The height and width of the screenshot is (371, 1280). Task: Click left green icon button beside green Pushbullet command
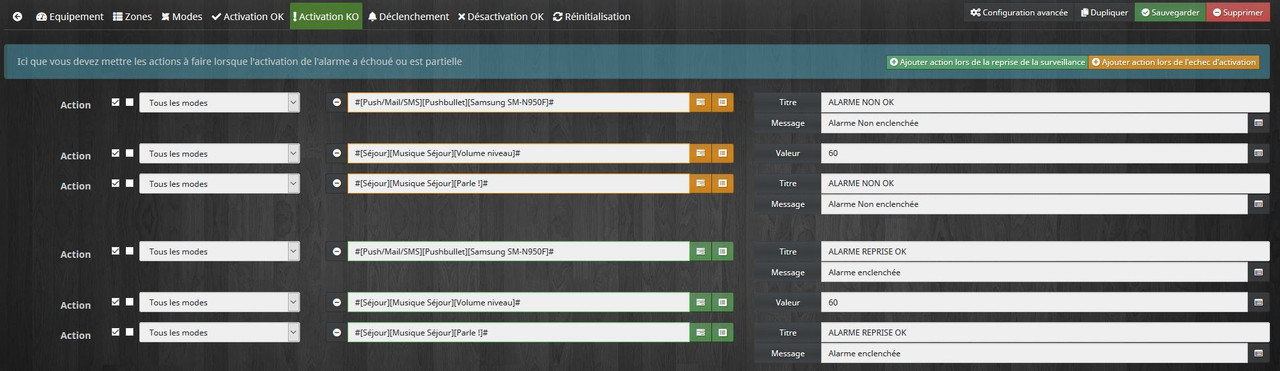pos(700,251)
